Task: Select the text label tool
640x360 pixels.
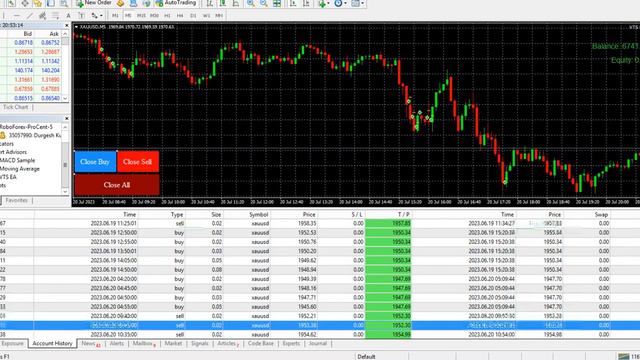Action: point(82,16)
